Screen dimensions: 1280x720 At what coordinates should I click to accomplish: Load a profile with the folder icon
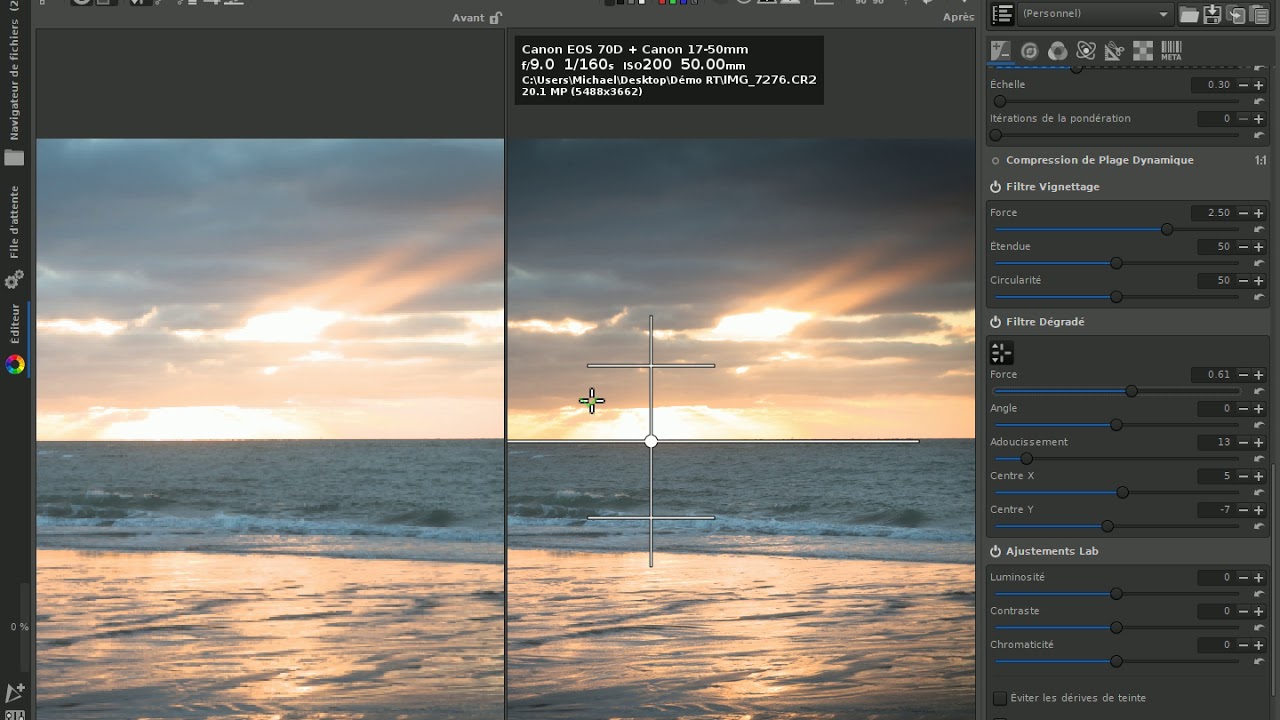[1189, 14]
